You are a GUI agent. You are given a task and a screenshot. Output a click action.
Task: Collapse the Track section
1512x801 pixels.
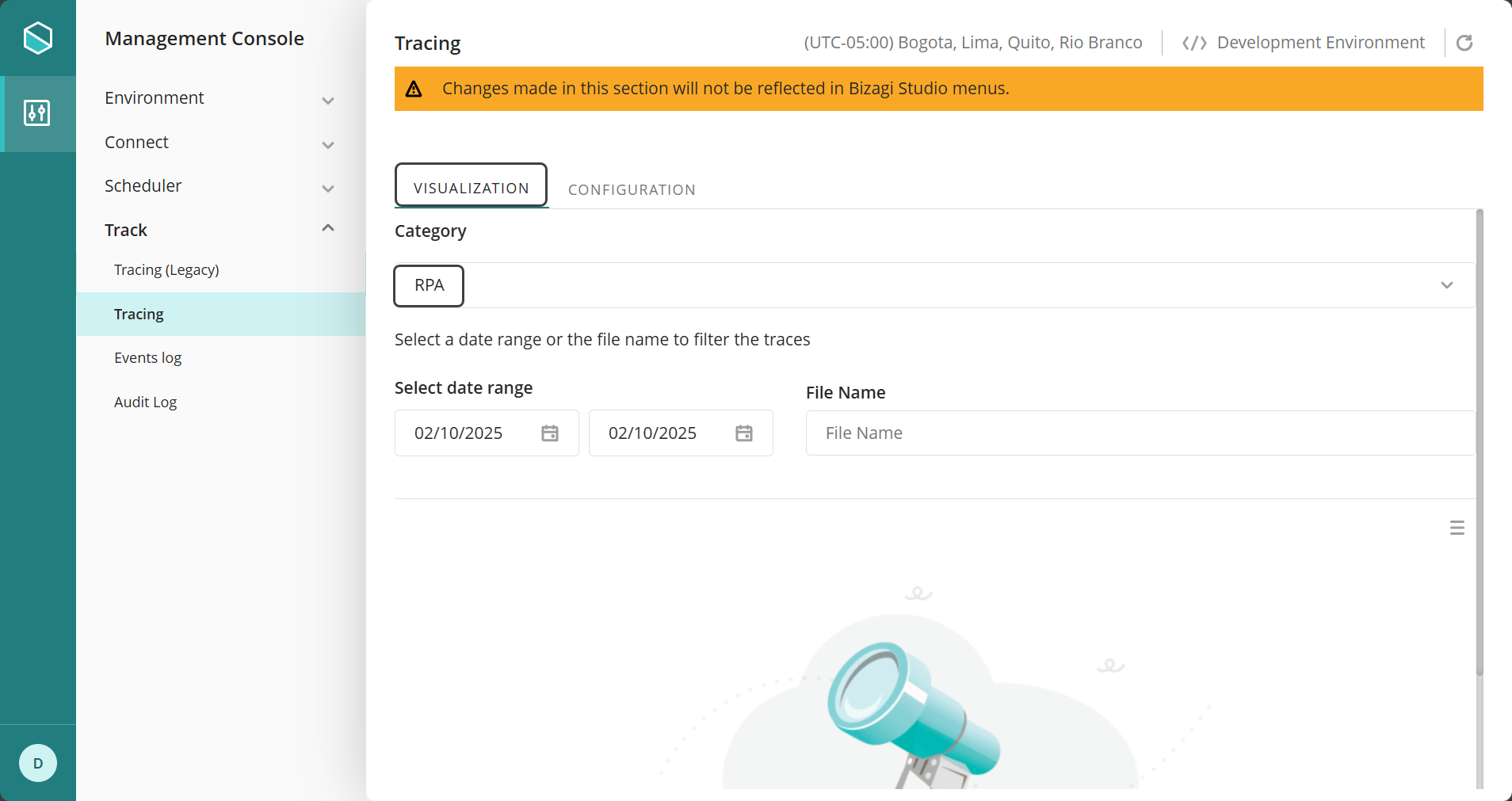pyautogui.click(x=328, y=228)
